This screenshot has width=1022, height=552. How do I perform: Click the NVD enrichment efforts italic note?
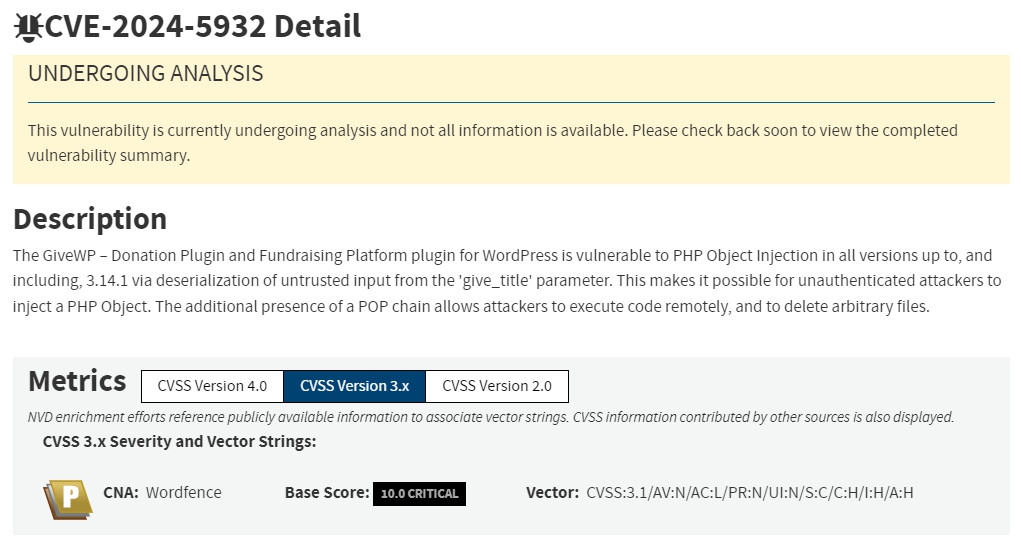491,417
